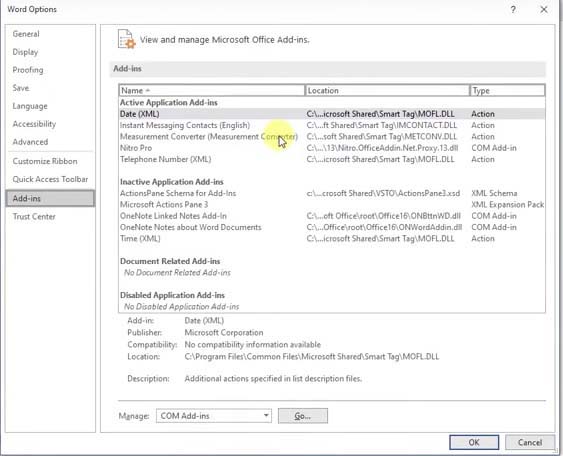Go to Customize Ribbon settings
This screenshot has width=563, height=456.
coord(45,161)
